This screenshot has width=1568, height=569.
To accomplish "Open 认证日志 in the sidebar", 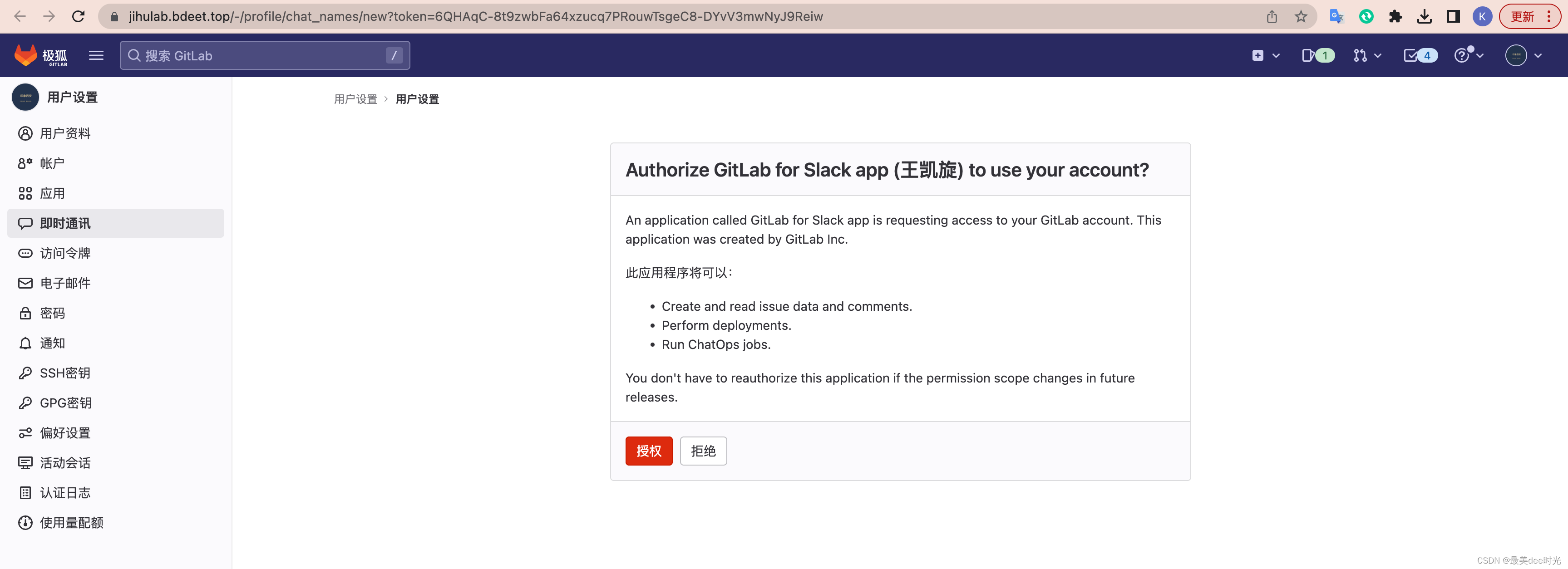I will pos(116,493).
